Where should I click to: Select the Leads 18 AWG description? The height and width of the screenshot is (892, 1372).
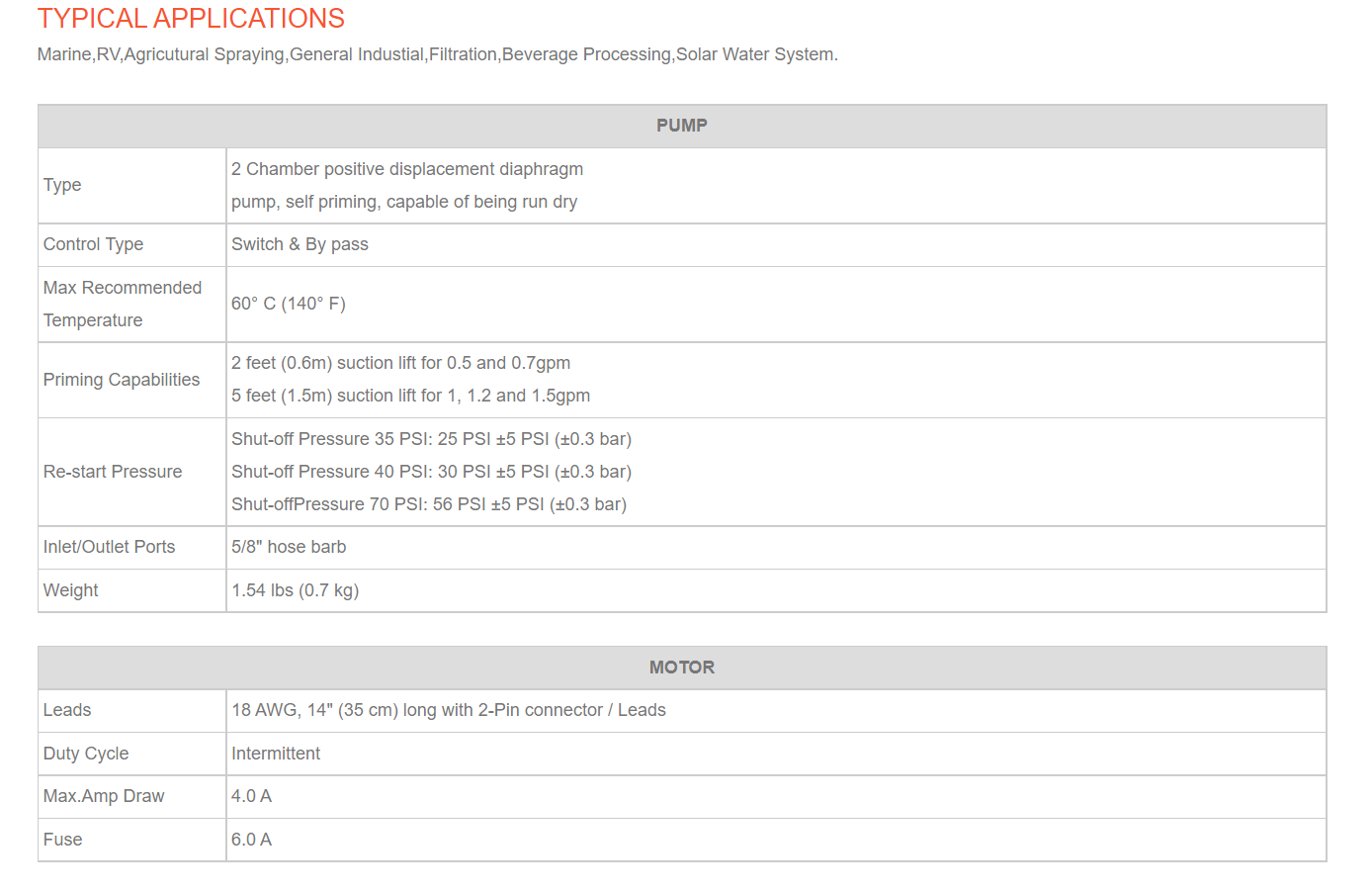449,710
